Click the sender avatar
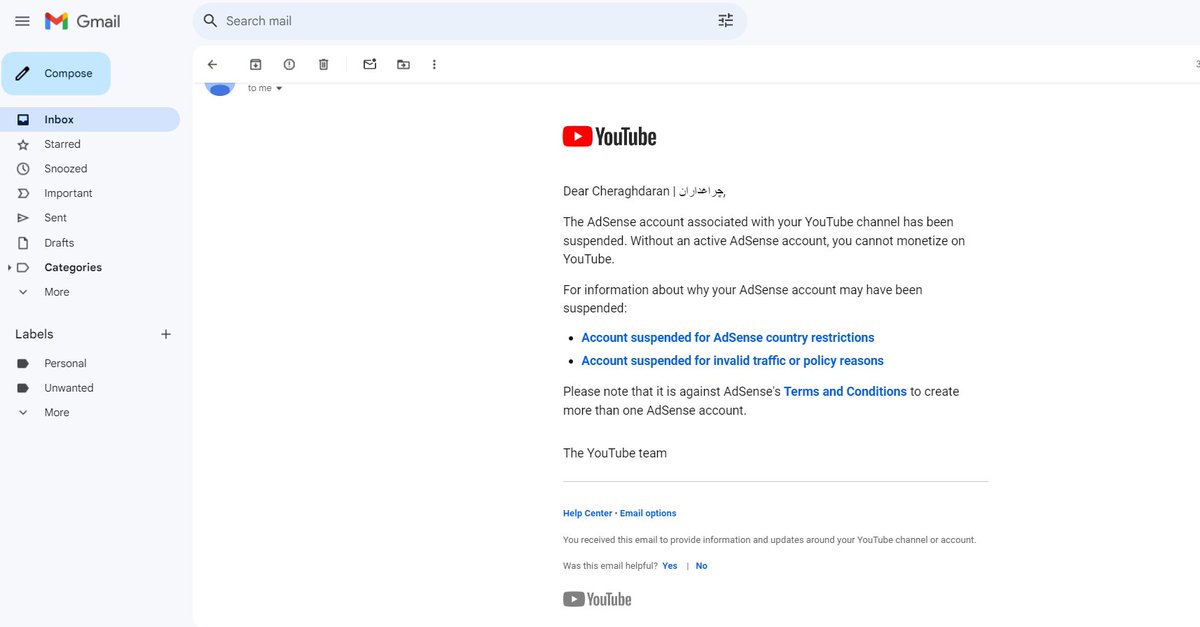The image size is (1200, 627). [220, 88]
